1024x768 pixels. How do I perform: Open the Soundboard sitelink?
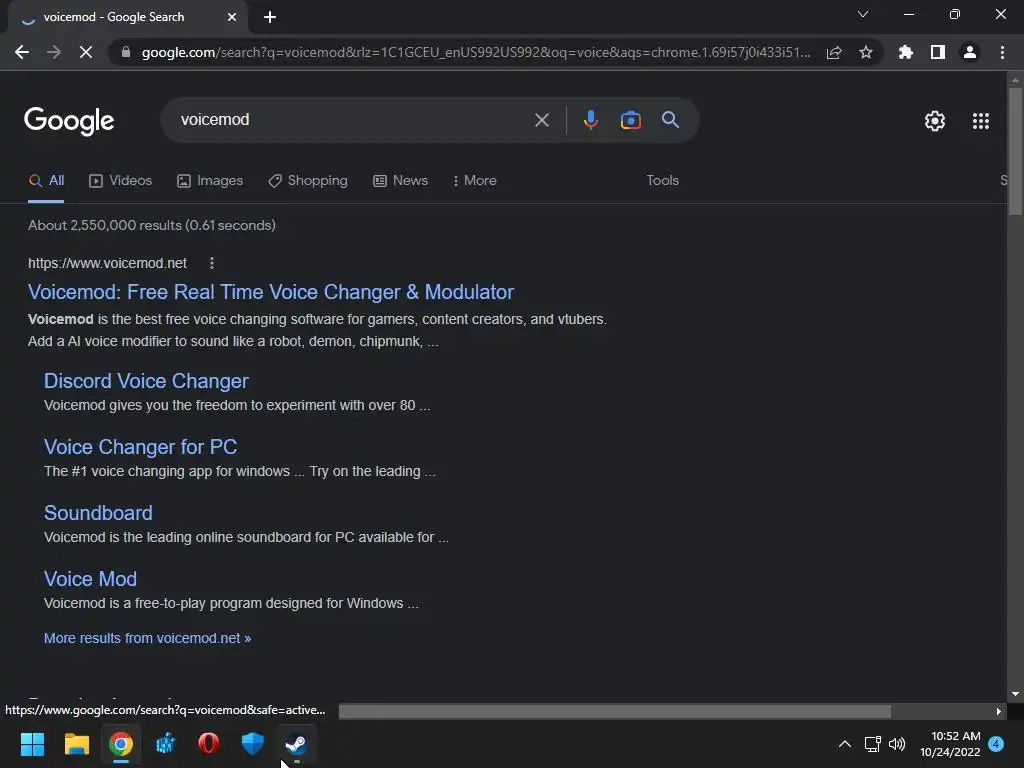click(98, 513)
